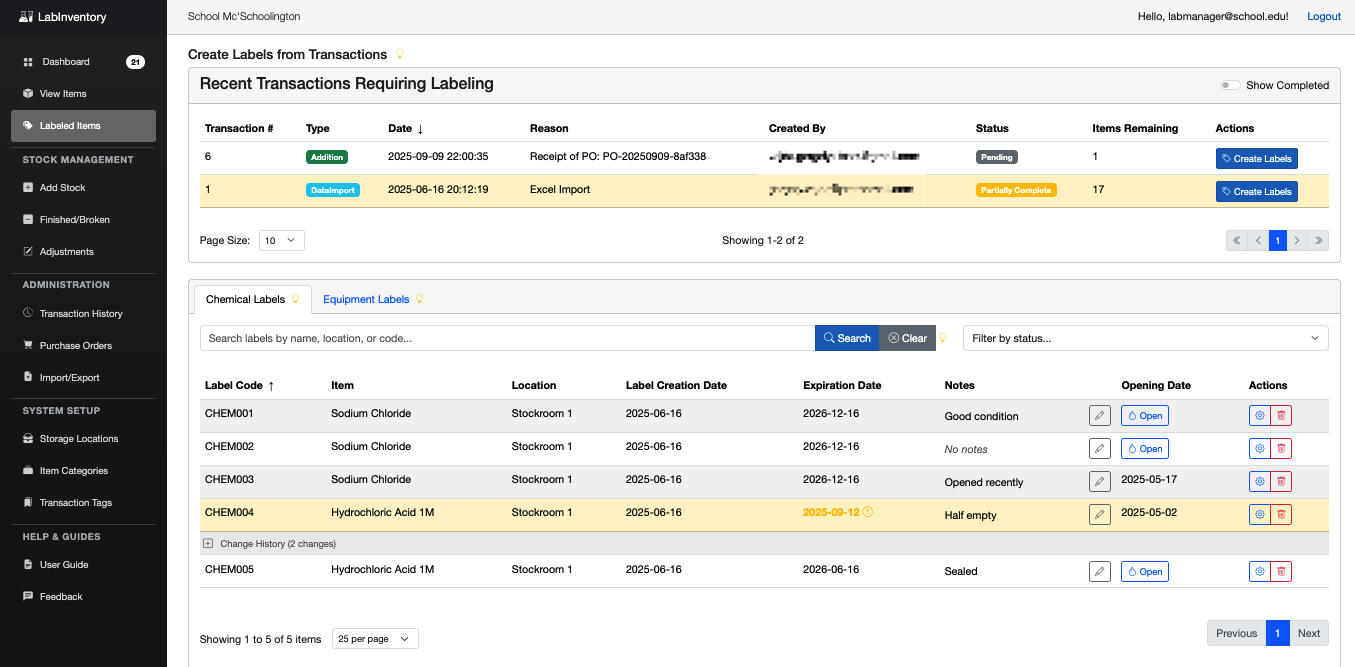Expand Change History for CHEM004
Viewport: 1355px width, 667px height.
(208, 544)
